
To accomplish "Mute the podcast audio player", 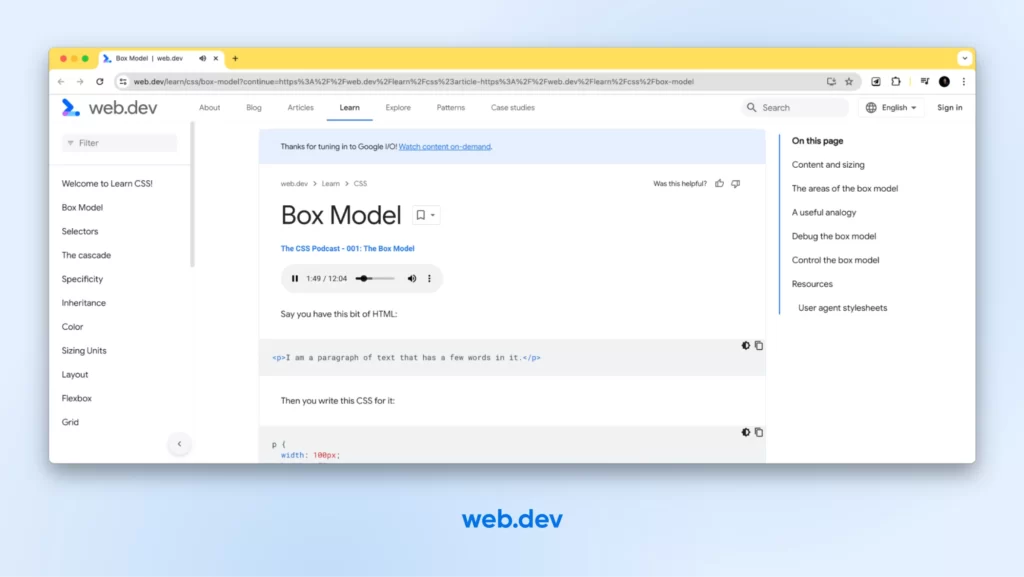I will click(412, 279).
